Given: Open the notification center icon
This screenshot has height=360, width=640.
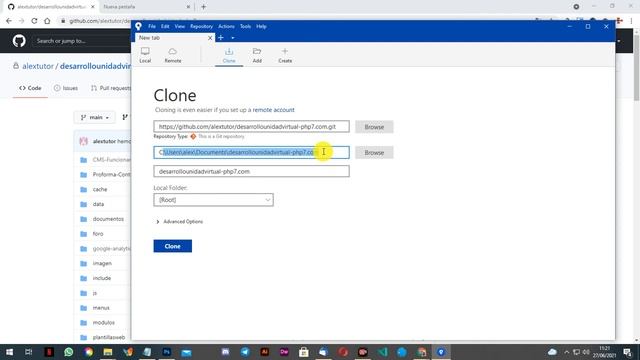Looking at the screenshot, I should coord(627,352).
